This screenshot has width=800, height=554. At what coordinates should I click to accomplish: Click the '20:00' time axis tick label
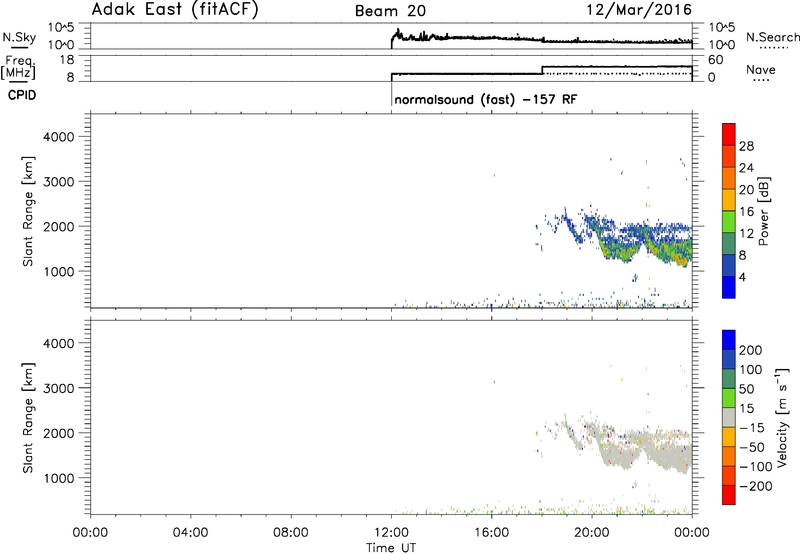tap(591, 533)
